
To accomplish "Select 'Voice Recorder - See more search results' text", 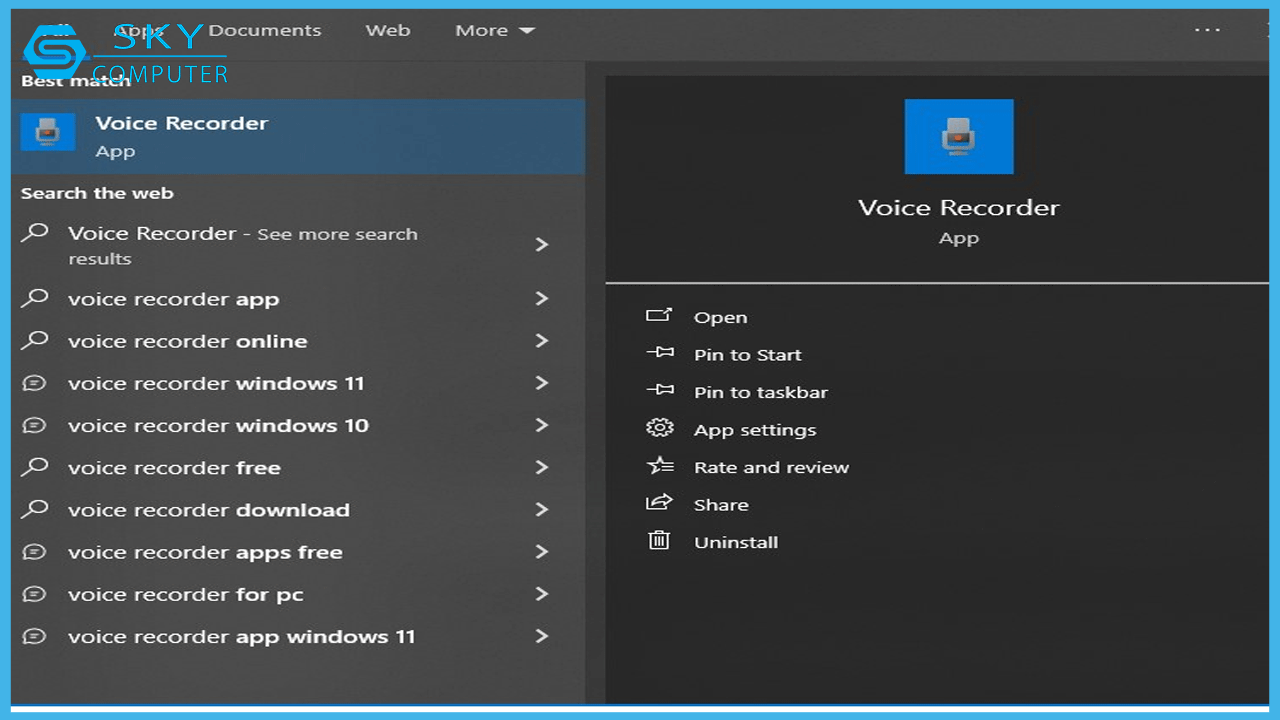I will [243, 245].
